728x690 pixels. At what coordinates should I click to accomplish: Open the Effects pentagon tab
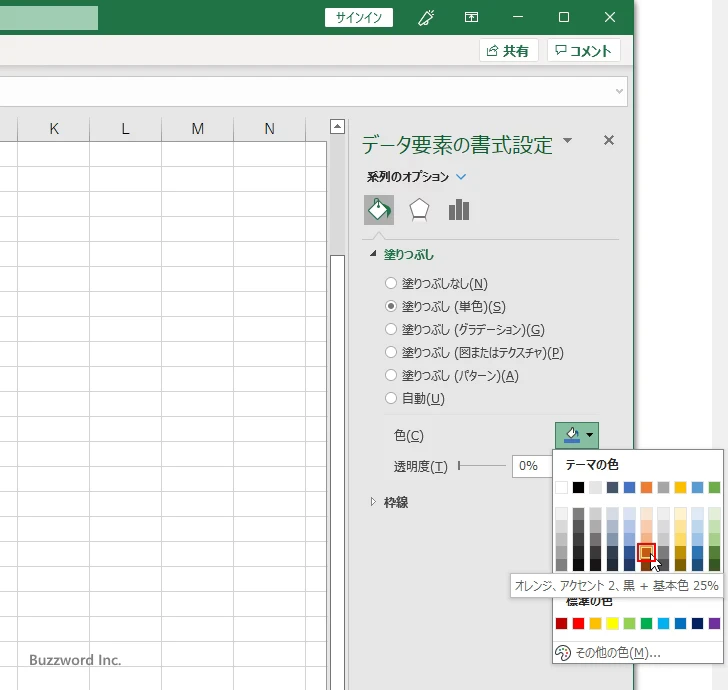click(419, 210)
